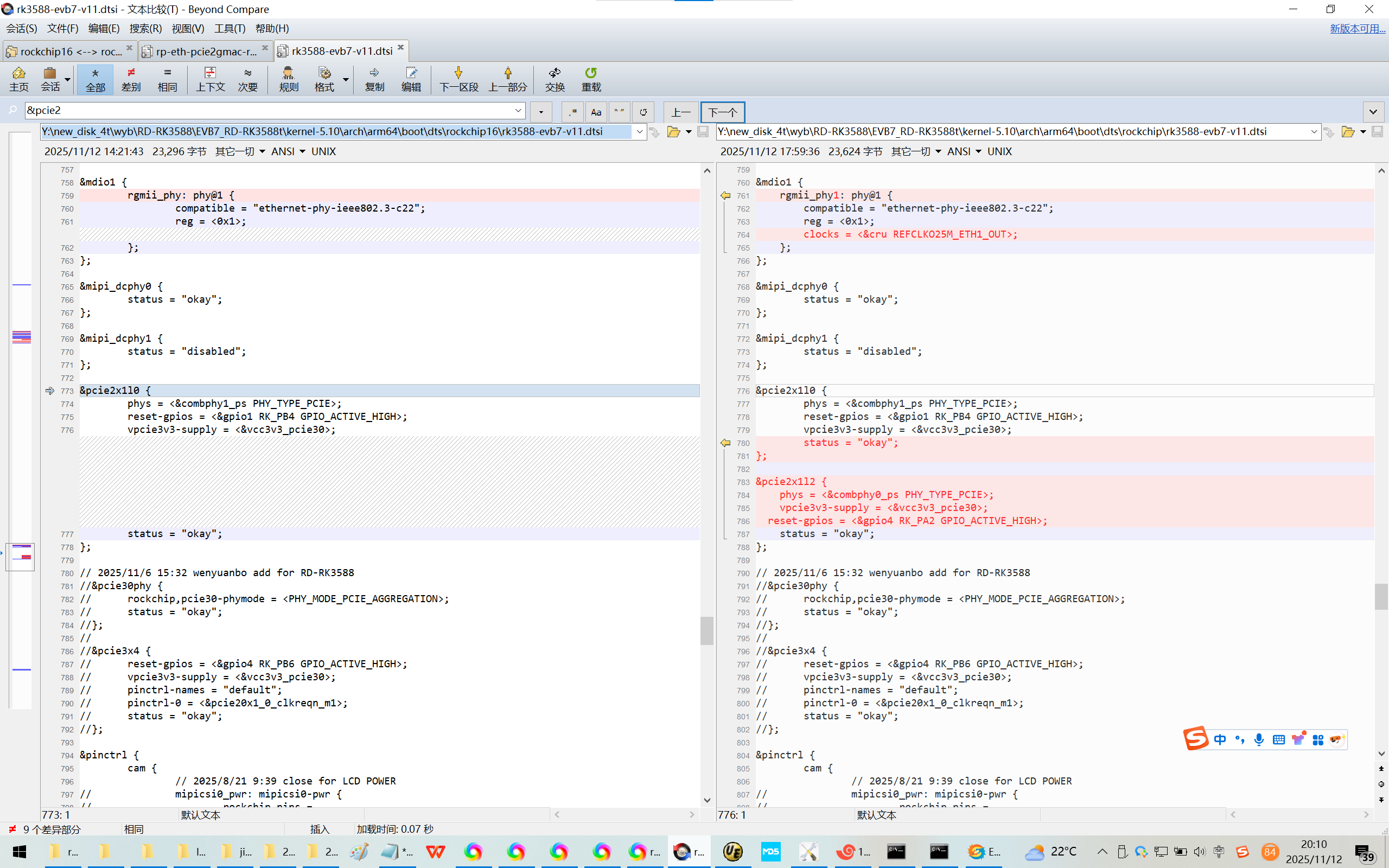Click the 重载 reload icon
Screen dimensions: 1389x868
click(x=591, y=79)
